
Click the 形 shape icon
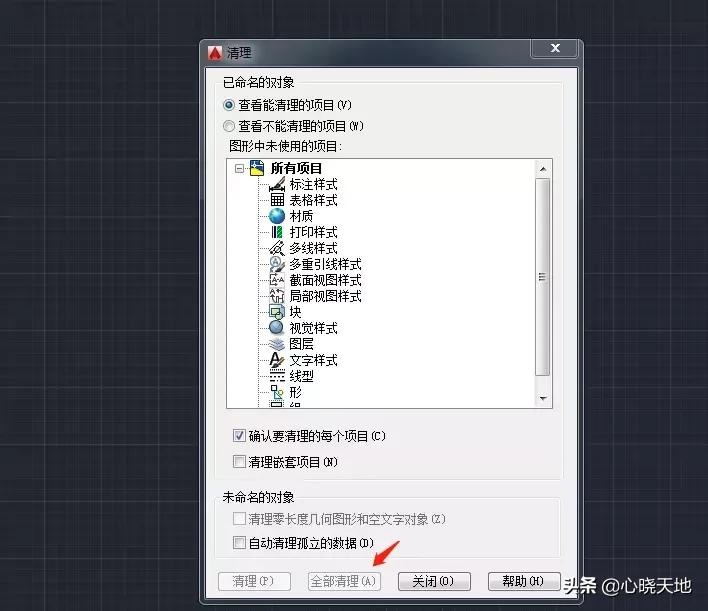(277, 392)
